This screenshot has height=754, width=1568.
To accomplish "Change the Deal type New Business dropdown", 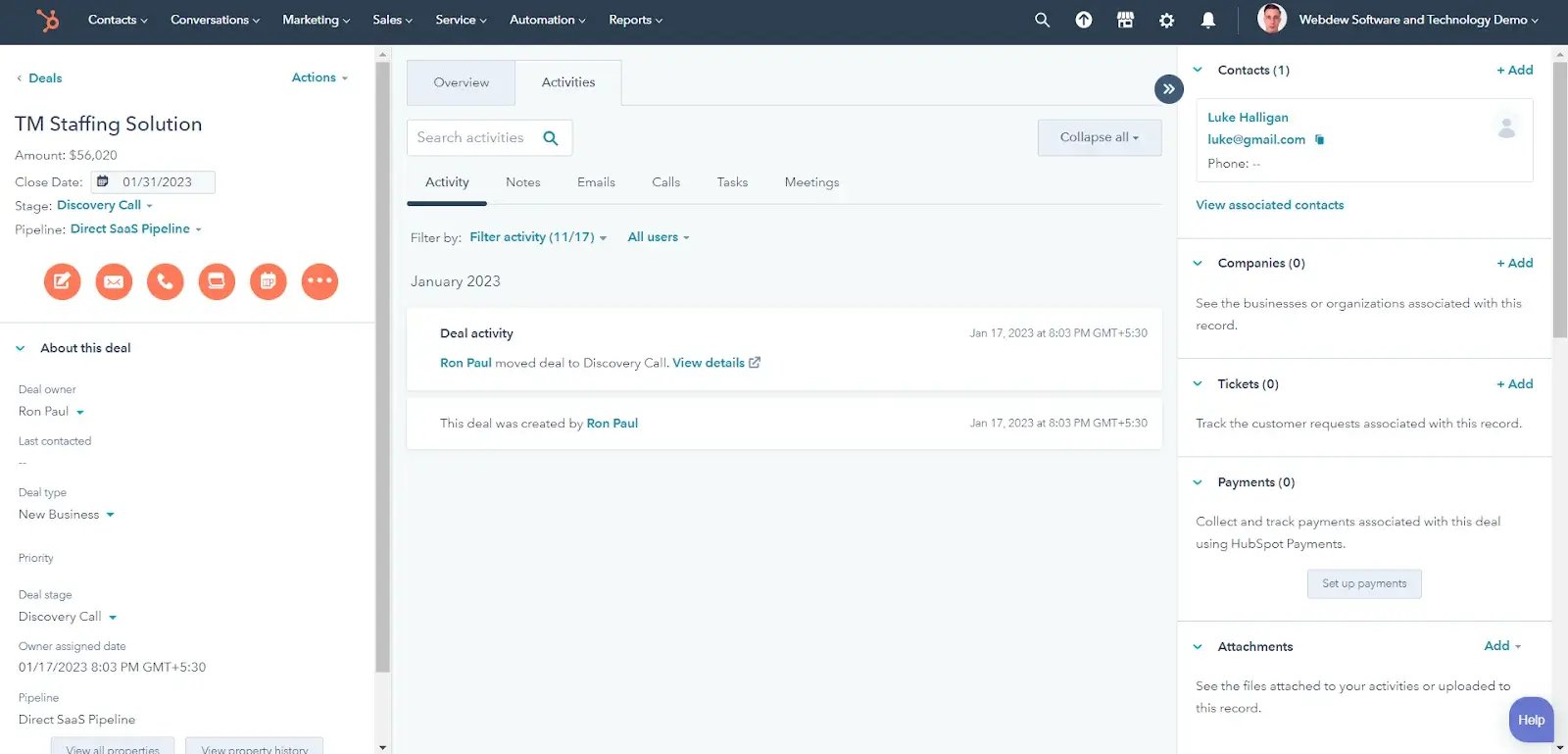I will (x=67, y=515).
